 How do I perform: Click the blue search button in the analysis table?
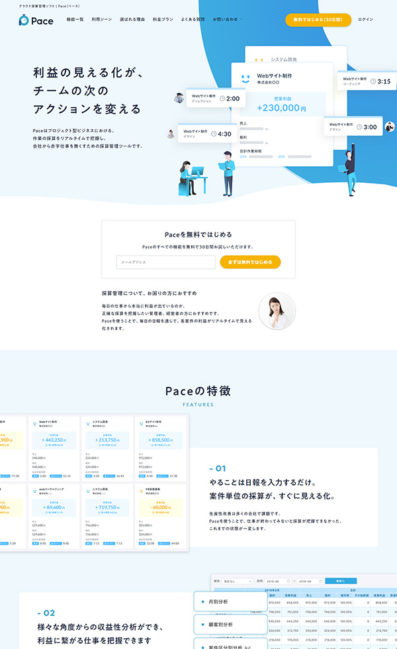341,581
